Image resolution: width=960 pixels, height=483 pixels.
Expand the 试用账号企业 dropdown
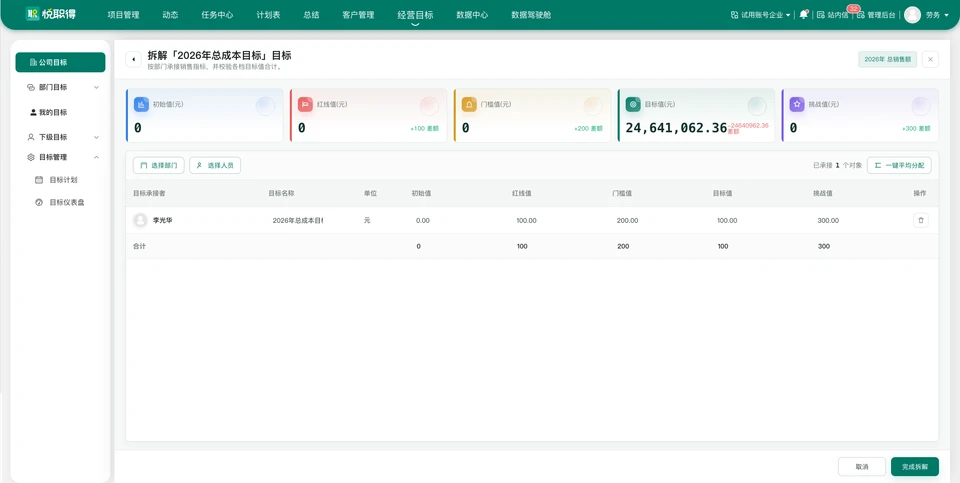point(760,15)
